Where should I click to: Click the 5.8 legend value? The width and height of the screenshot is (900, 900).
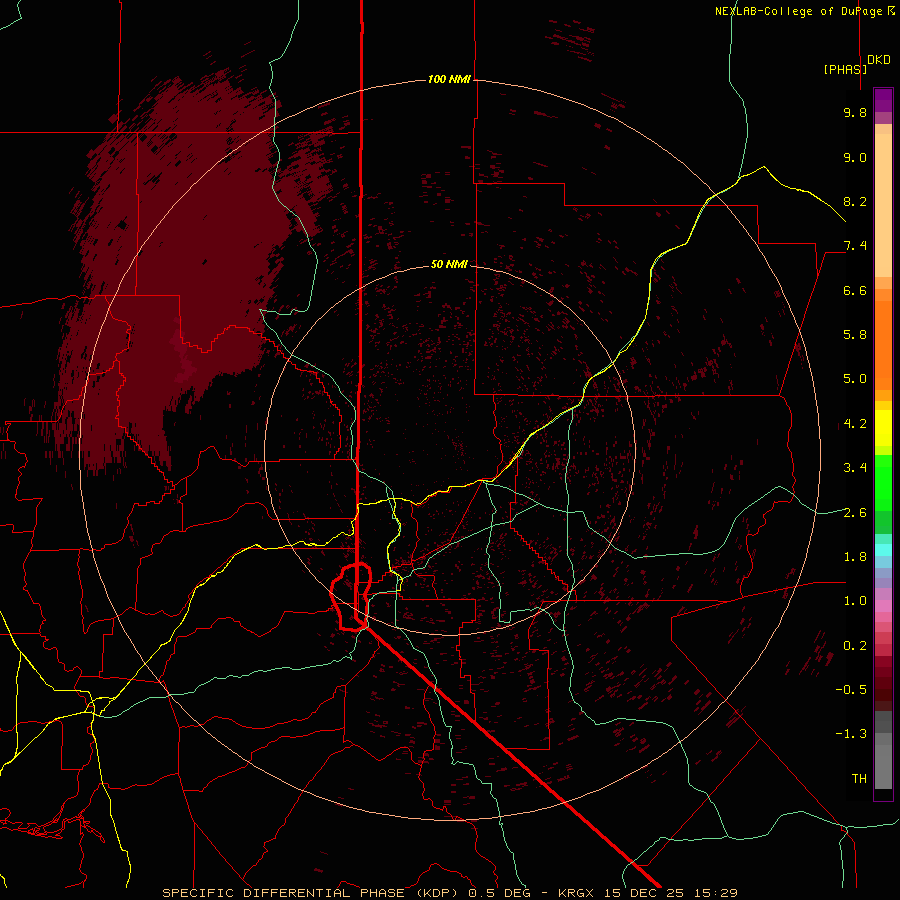(x=855, y=335)
